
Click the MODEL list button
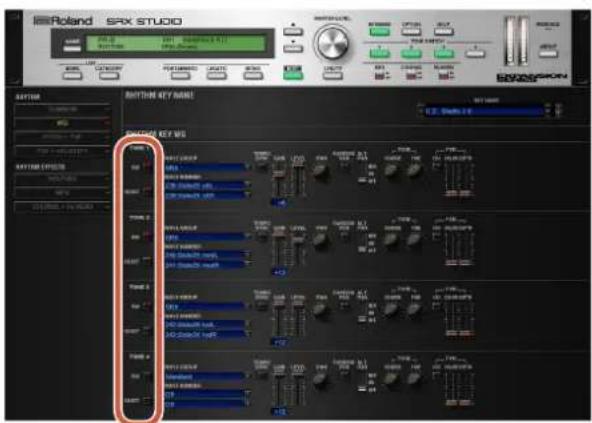tap(72, 76)
